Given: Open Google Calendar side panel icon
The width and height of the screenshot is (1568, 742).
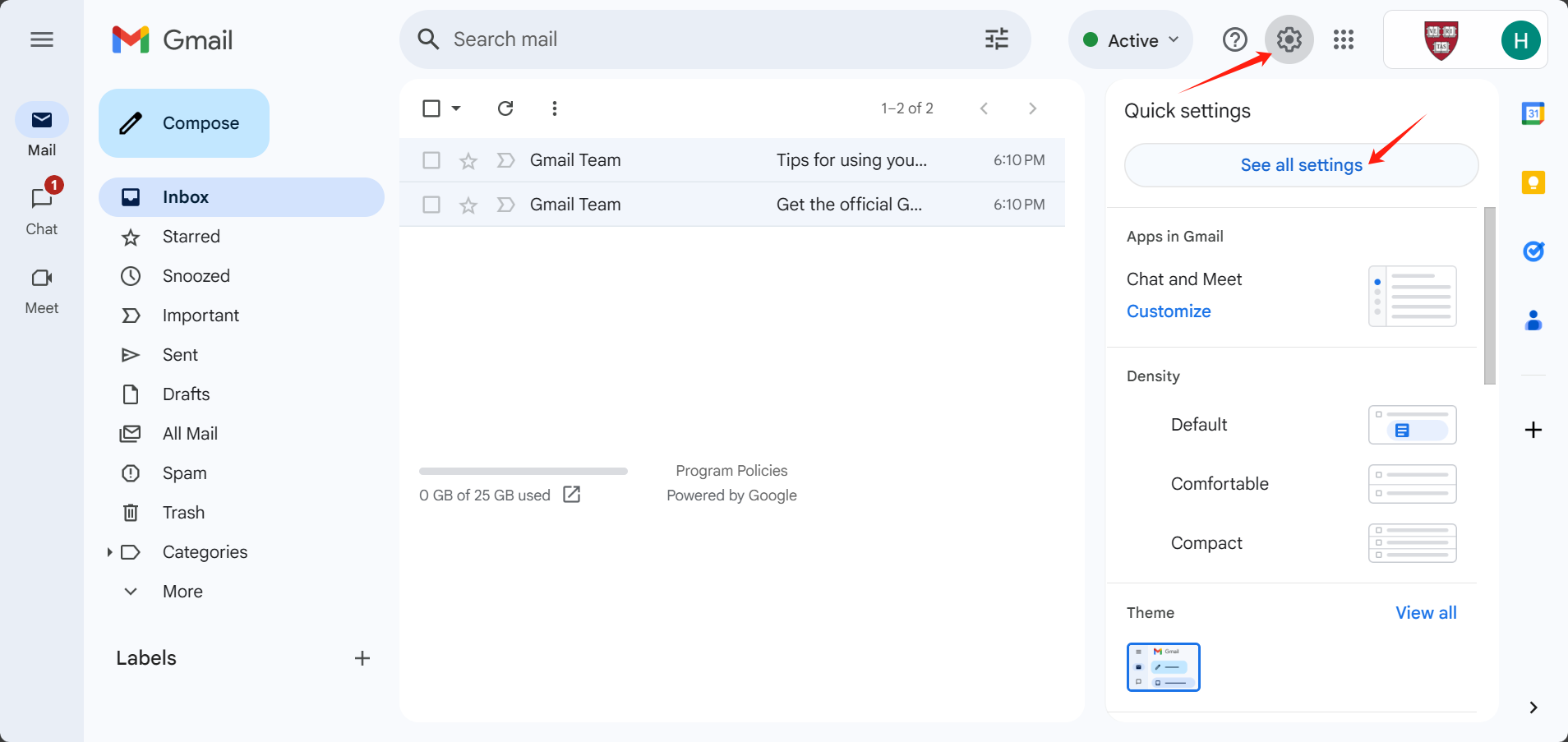Looking at the screenshot, I should 1533,113.
